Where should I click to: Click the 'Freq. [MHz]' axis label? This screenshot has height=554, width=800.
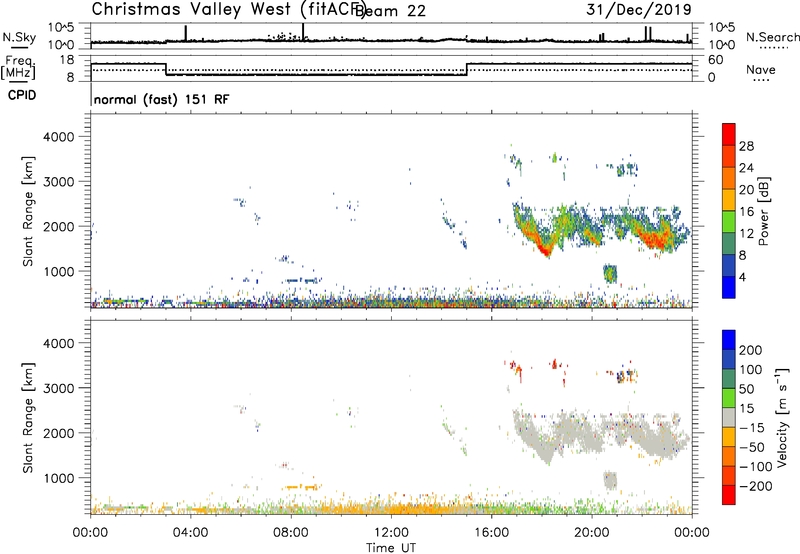19,68
